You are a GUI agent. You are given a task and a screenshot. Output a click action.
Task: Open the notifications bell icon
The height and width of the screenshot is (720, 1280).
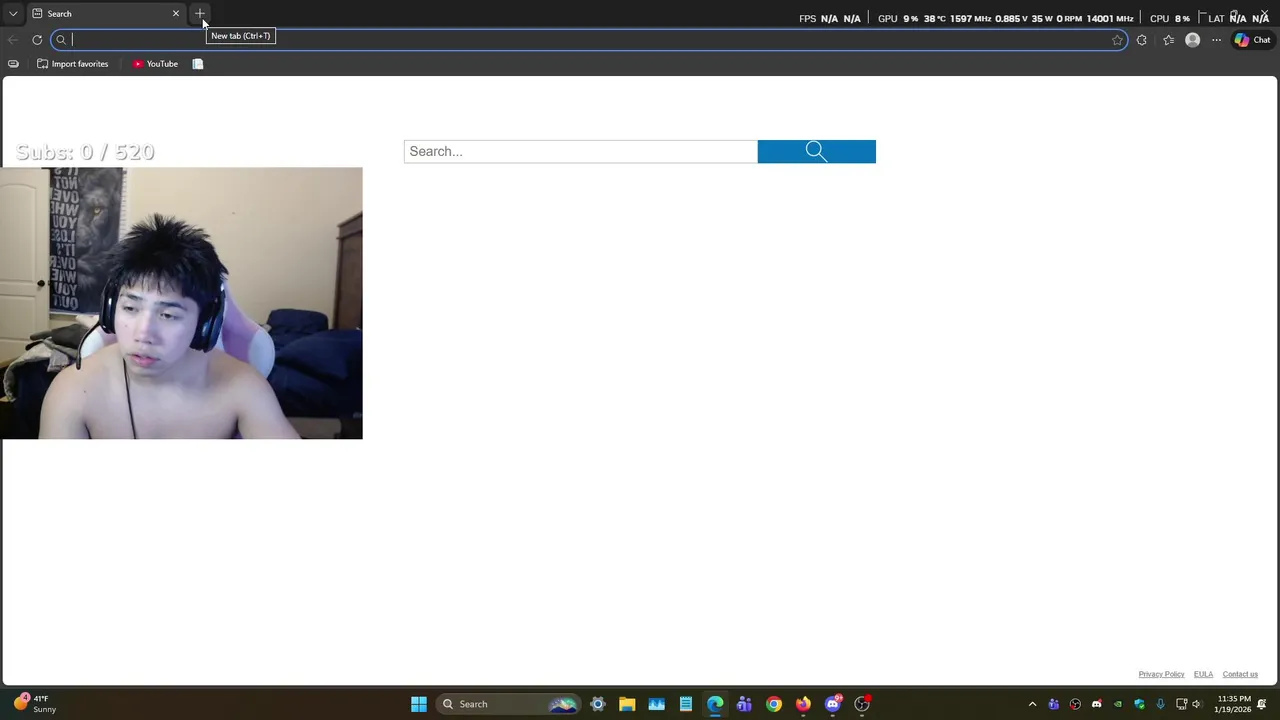click(1262, 704)
